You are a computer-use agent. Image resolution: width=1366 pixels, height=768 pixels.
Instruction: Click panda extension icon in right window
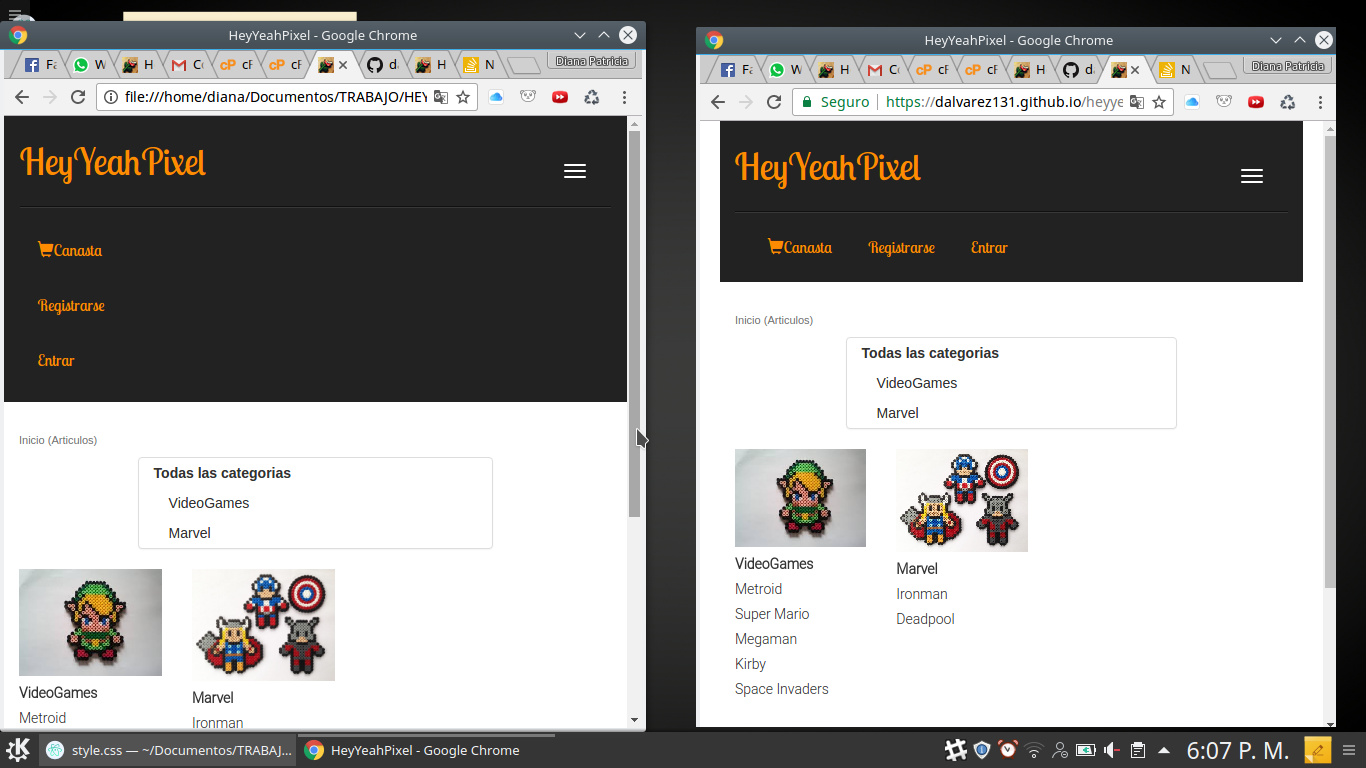pyautogui.click(x=1224, y=102)
